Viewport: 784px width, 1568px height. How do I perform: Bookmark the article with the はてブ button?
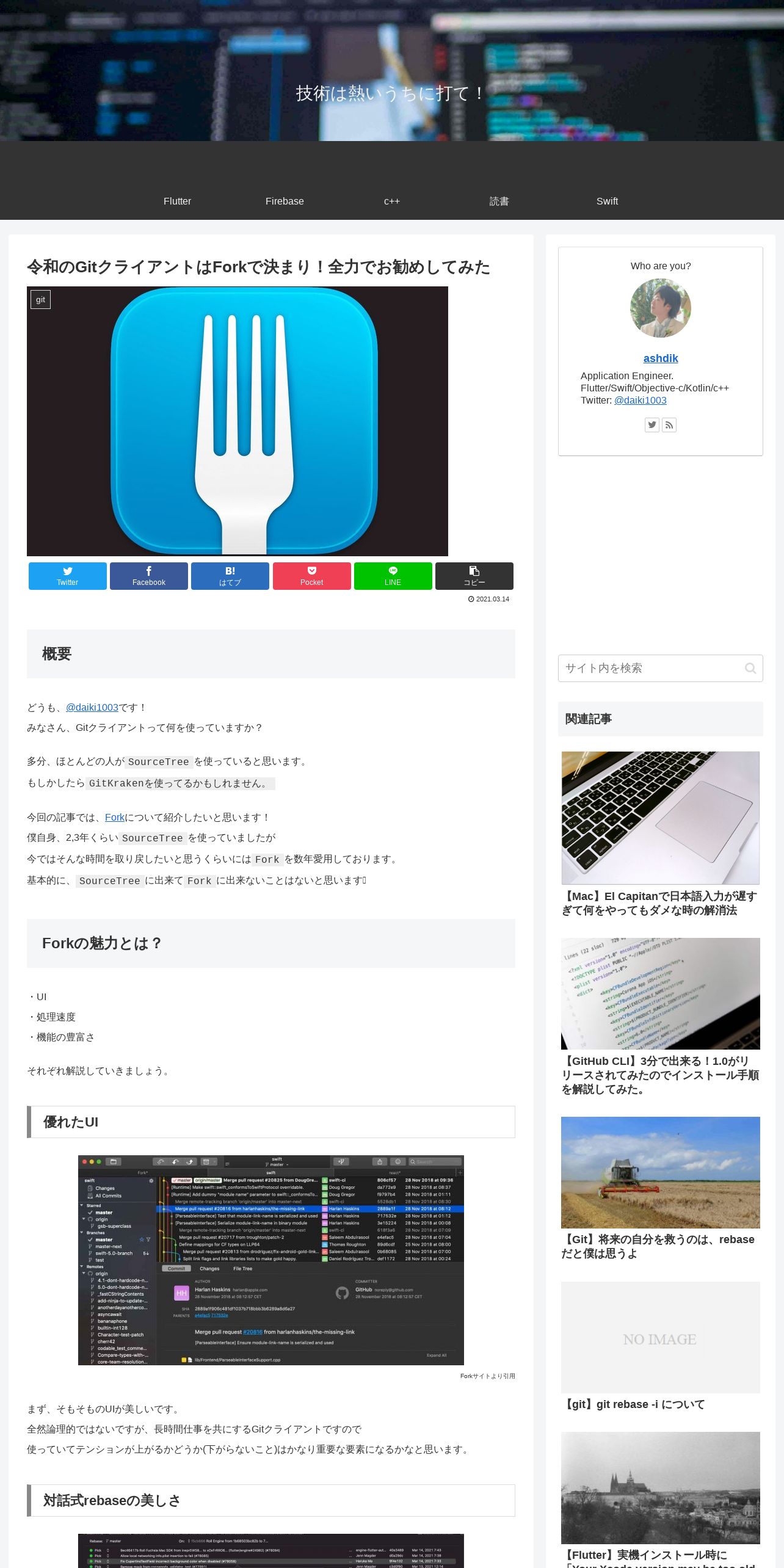tap(230, 576)
